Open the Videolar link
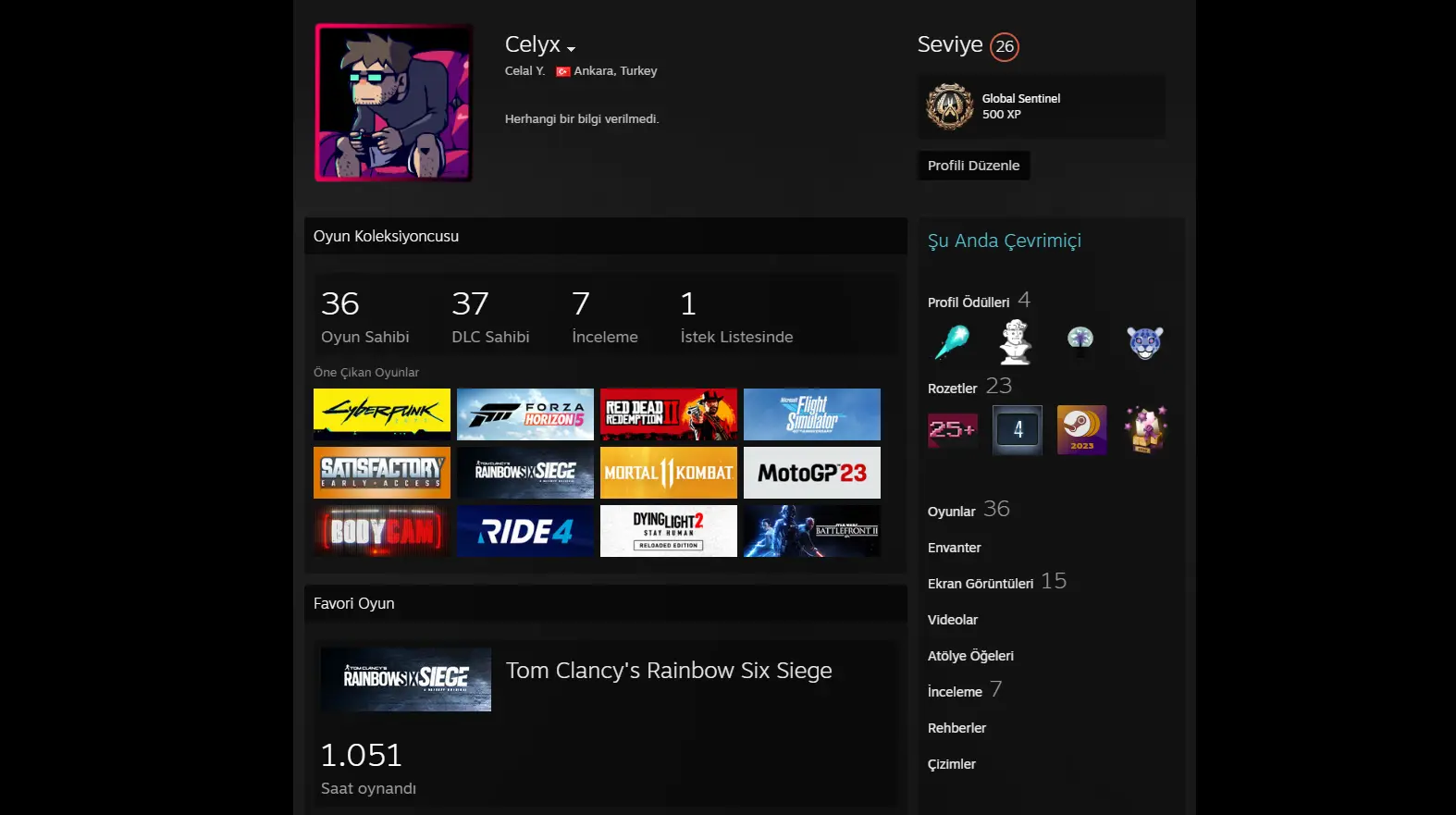The height and width of the screenshot is (815, 1456). coord(953,620)
